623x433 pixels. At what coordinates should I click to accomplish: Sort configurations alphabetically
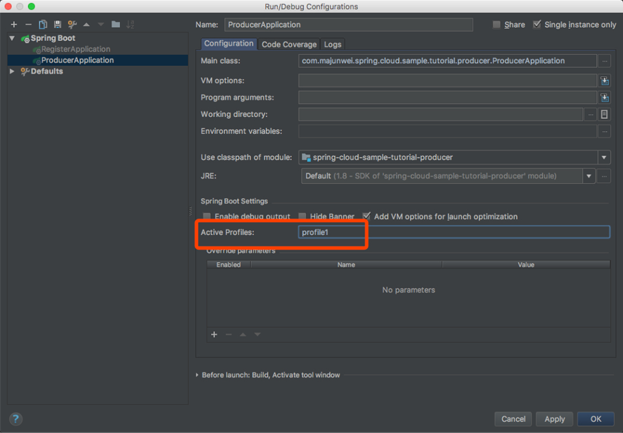pyautogui.click(x=130, y=25)
